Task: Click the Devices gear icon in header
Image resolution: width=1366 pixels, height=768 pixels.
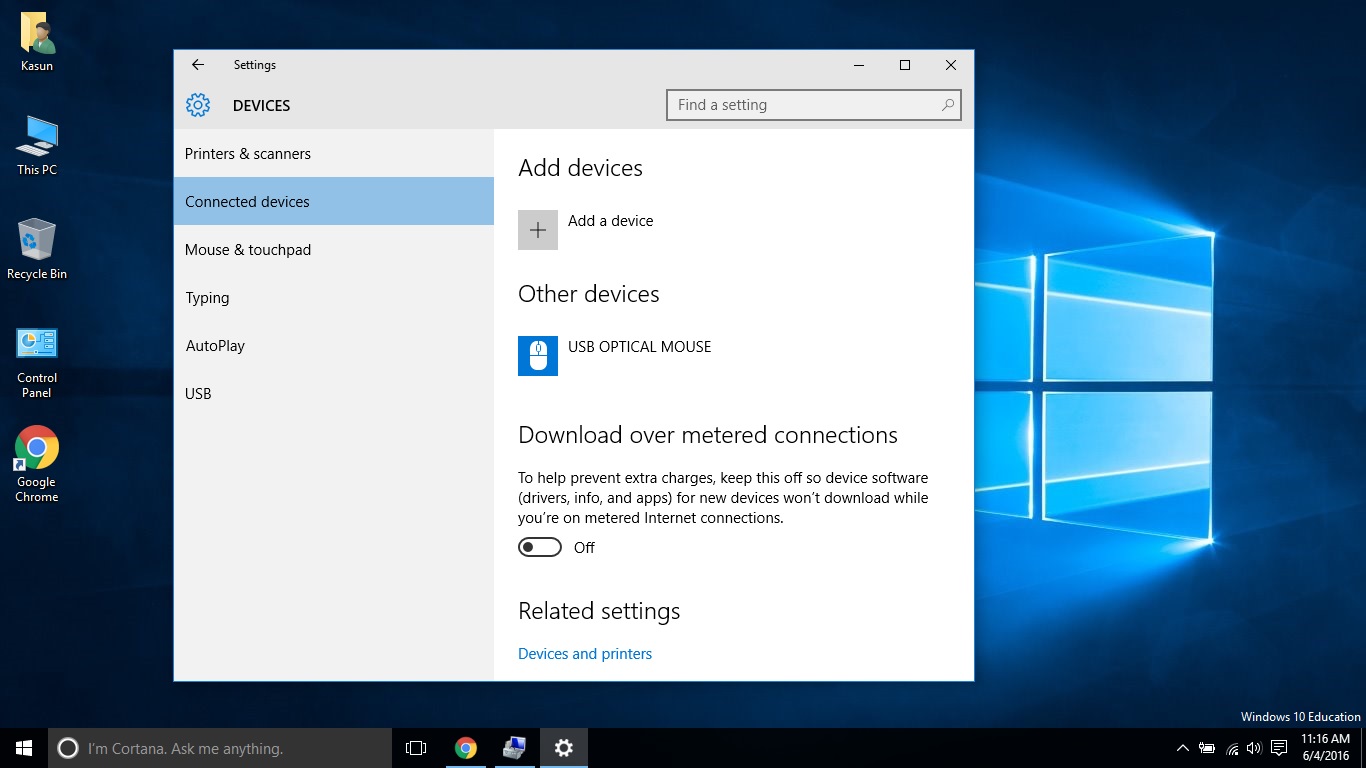Action: coord(198,105)
